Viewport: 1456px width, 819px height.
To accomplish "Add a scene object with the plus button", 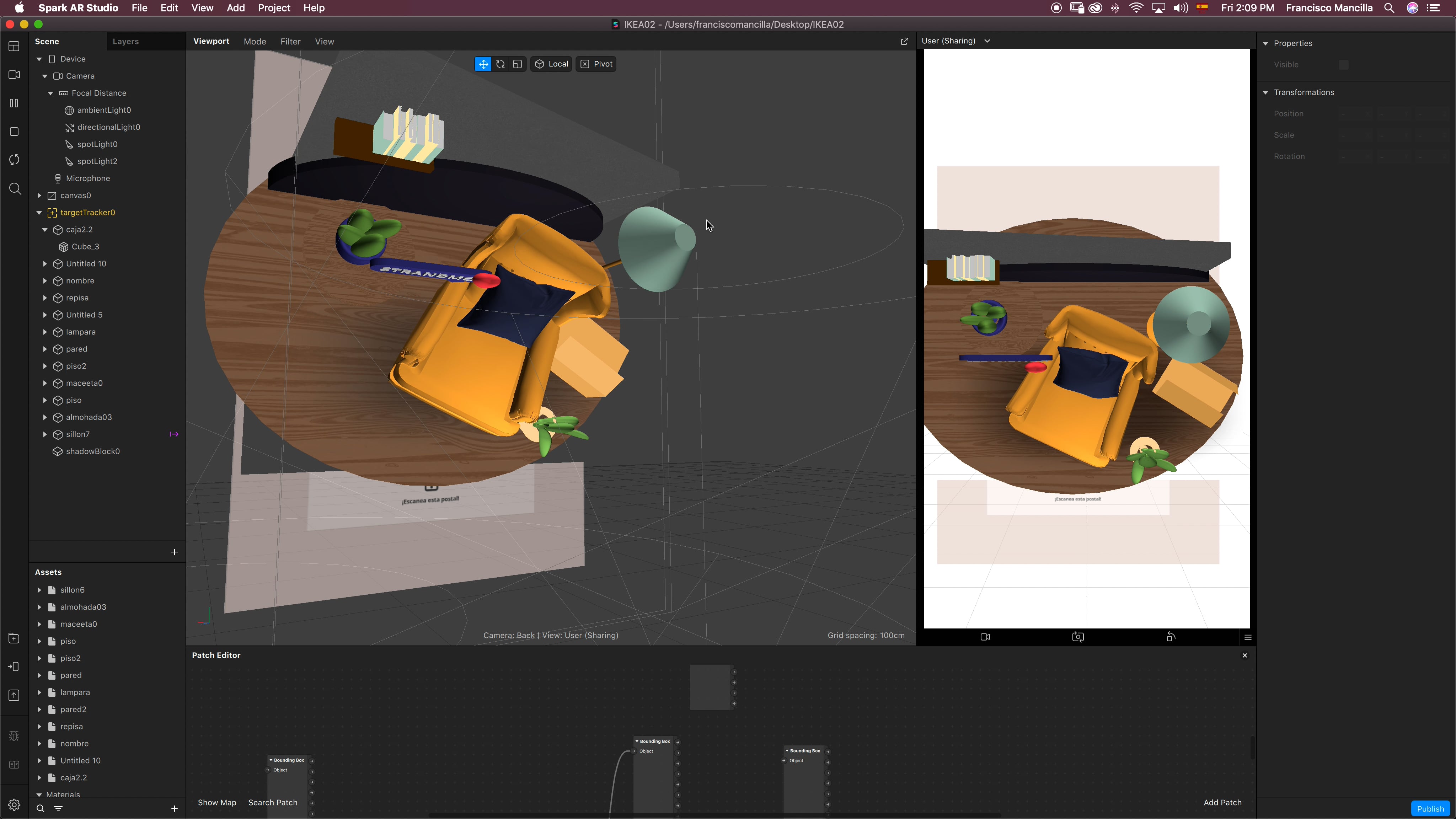I will [174, 552].
